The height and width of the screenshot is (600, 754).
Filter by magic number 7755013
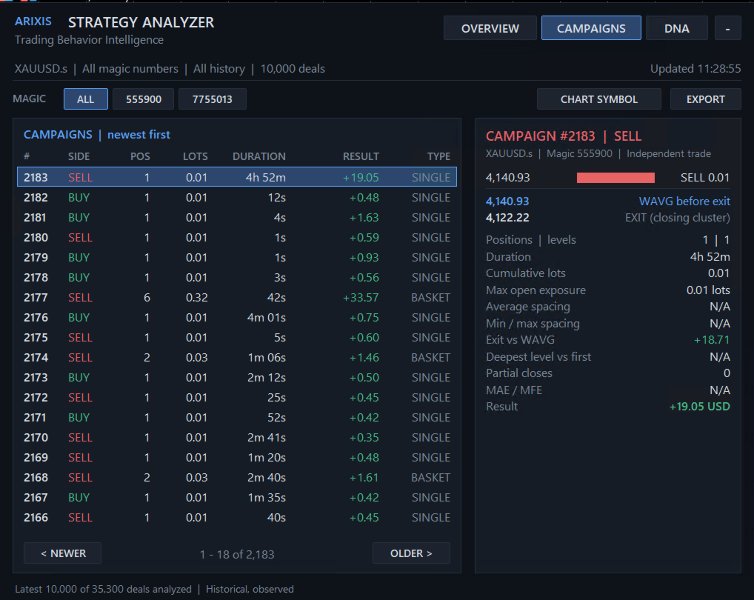click(212, 99)
